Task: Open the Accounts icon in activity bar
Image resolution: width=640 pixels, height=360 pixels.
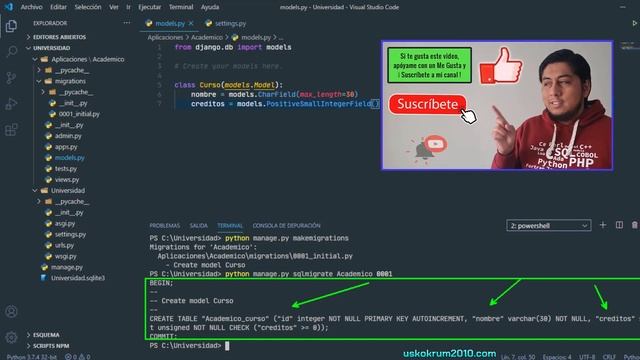Action: point(11,311)
